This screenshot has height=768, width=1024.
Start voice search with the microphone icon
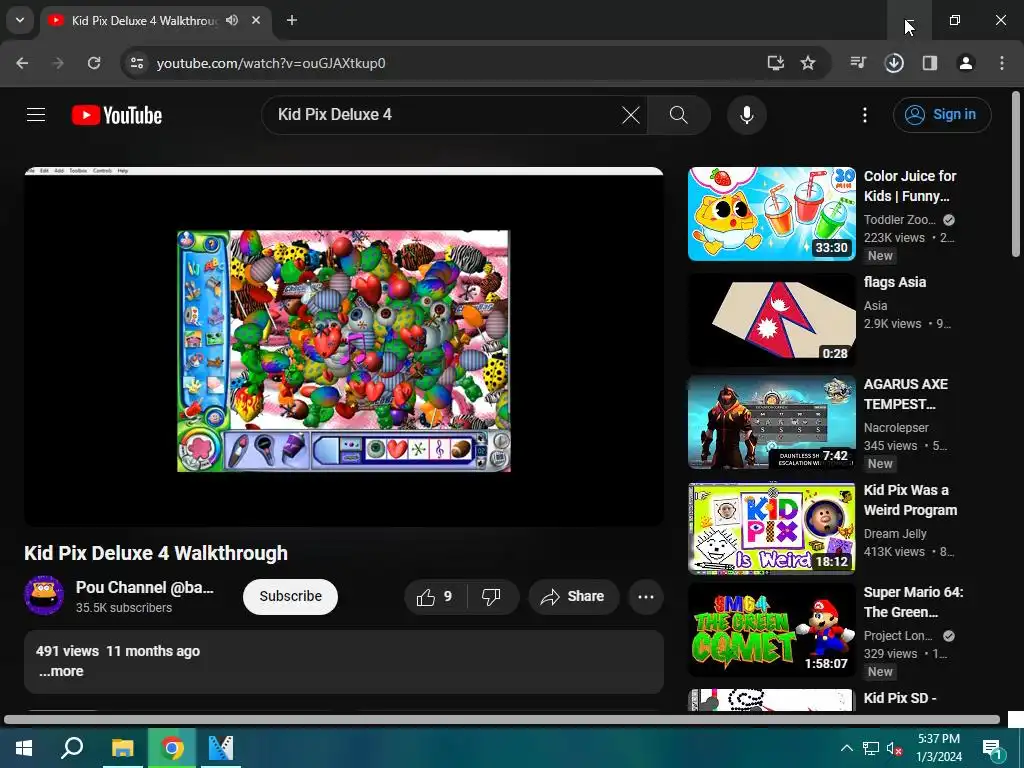pyautogui.click(x=746, y=115)
